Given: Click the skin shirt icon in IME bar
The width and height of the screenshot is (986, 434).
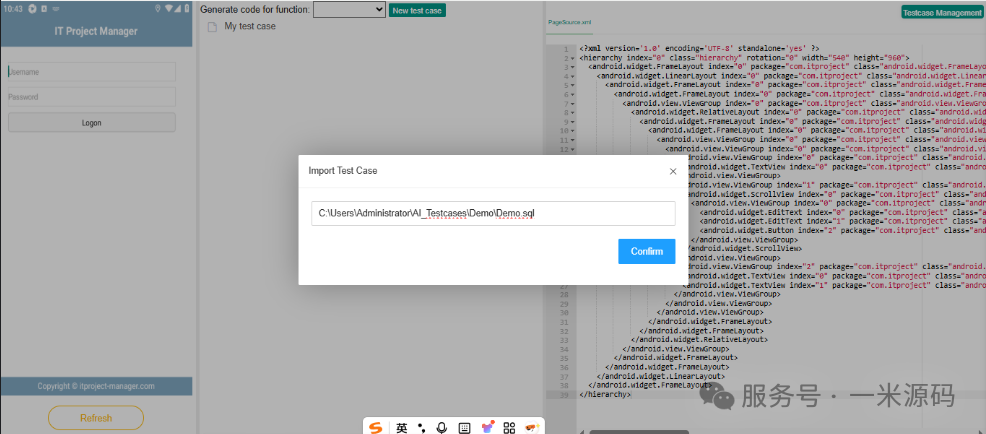Looking at the screenshot, I should tap(487, 428).
